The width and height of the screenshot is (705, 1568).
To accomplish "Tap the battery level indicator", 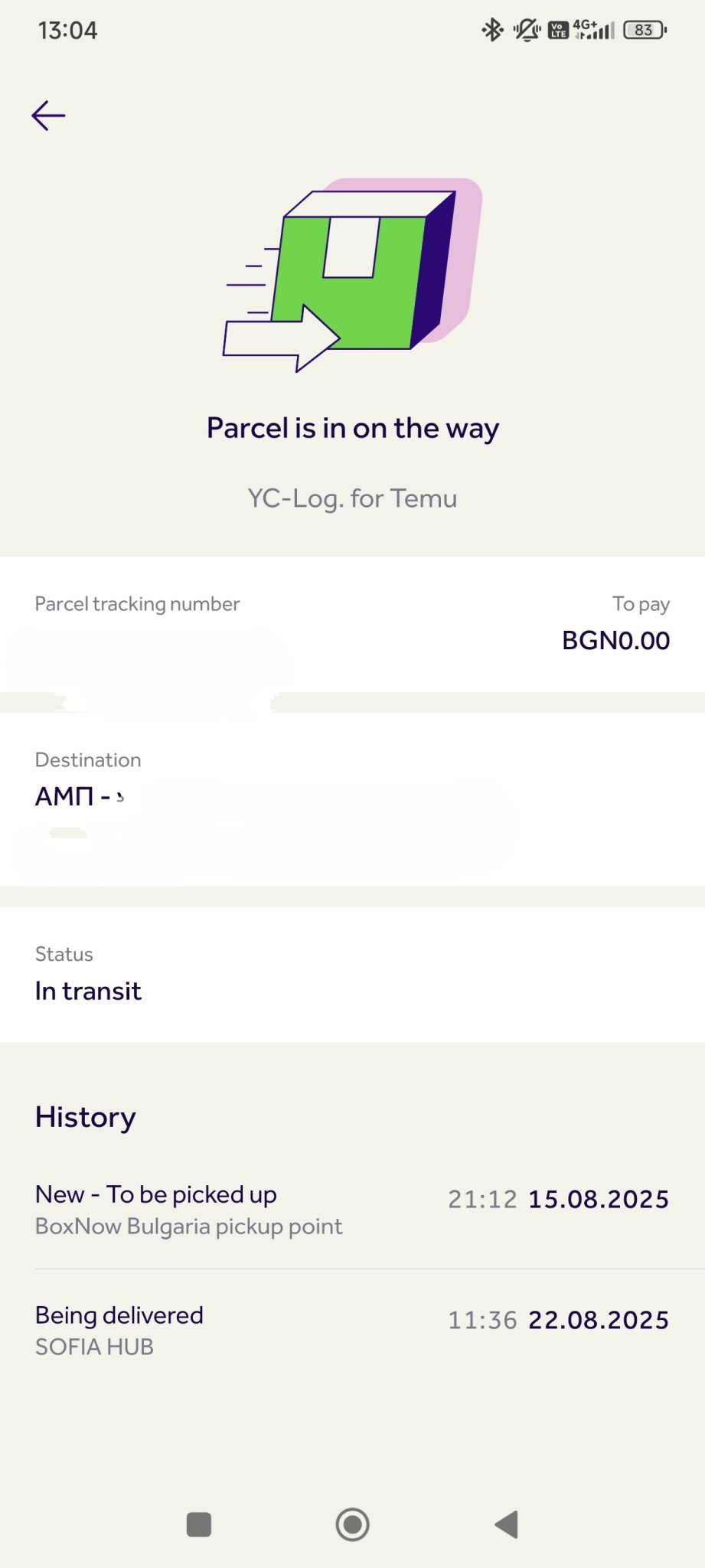I will (645, 31).
